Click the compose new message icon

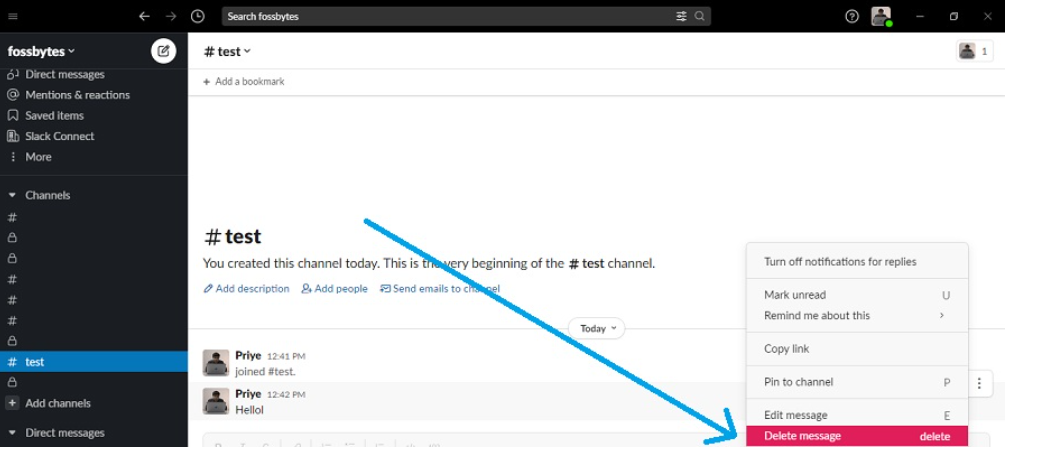[x=163, y=51]
